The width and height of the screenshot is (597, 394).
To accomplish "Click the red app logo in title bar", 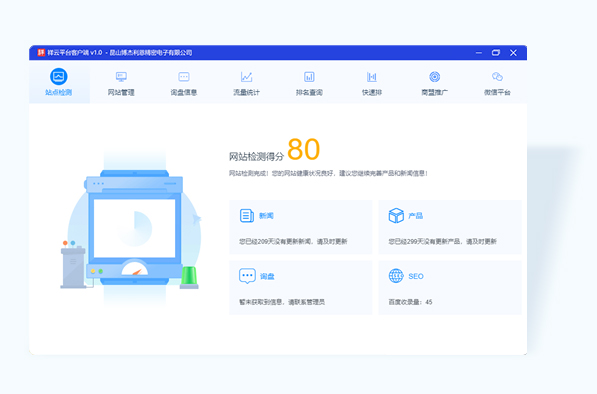I will coord(41,53).
